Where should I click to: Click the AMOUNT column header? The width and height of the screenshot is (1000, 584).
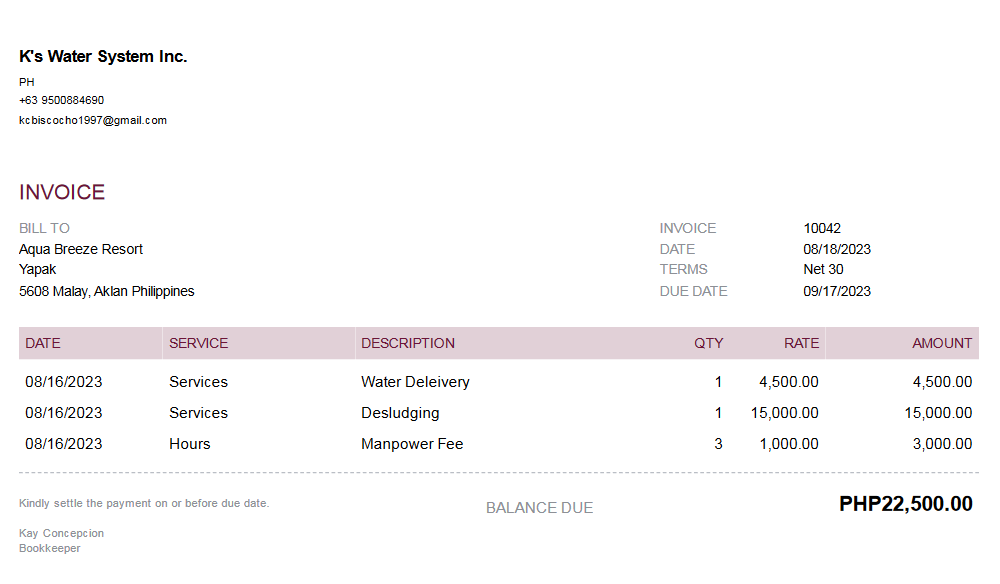pyautogui.click(x=941, y=343)
